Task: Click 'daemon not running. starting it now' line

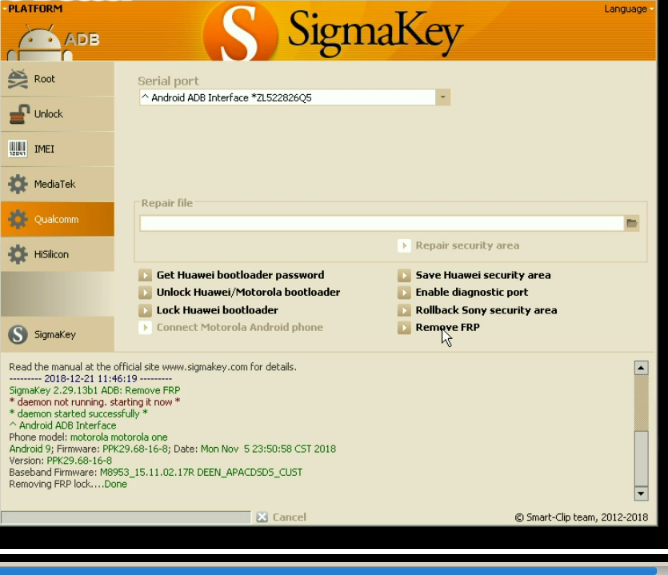Action: (x=95, y=402)
